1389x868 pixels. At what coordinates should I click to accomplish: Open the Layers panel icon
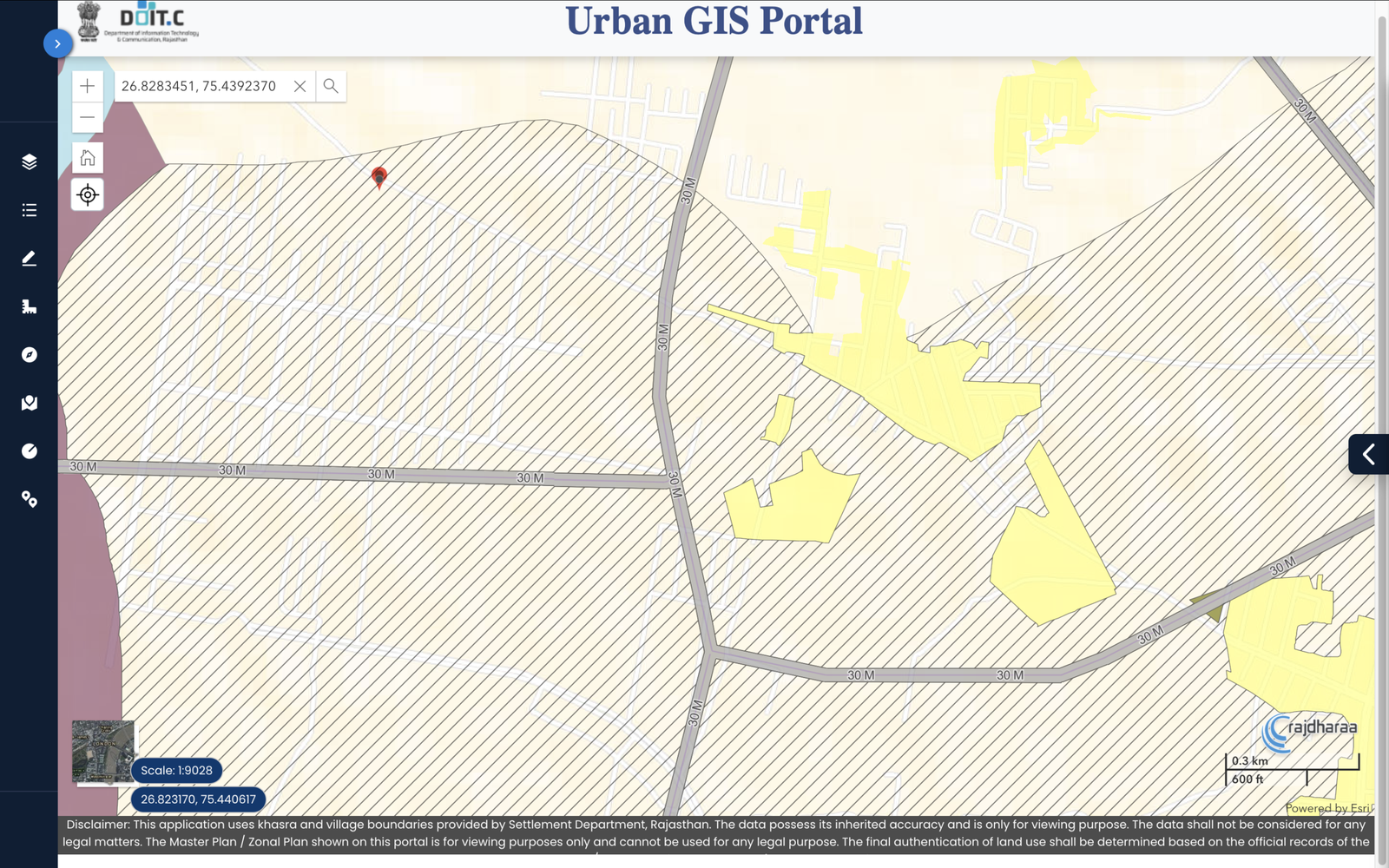tap(29, 161)
